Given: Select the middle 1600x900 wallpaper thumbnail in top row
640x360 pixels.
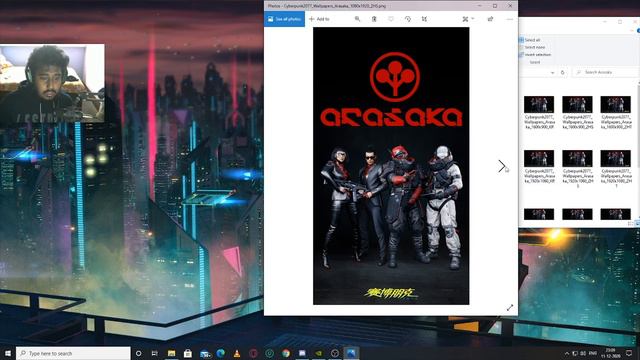Looking at the screenshot, I should pos(577,104).
